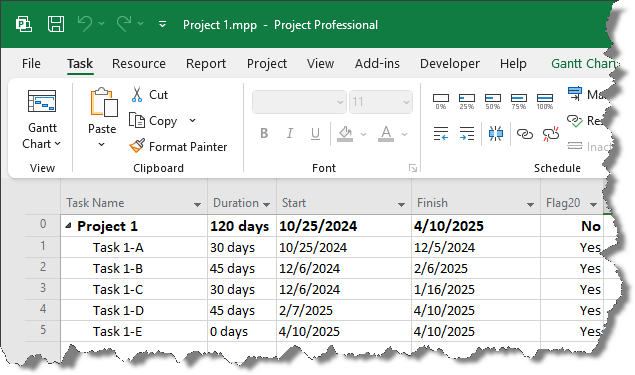The image size is (635, 375).
Task: Select the Task 1-A name cell
Action: 134,247
